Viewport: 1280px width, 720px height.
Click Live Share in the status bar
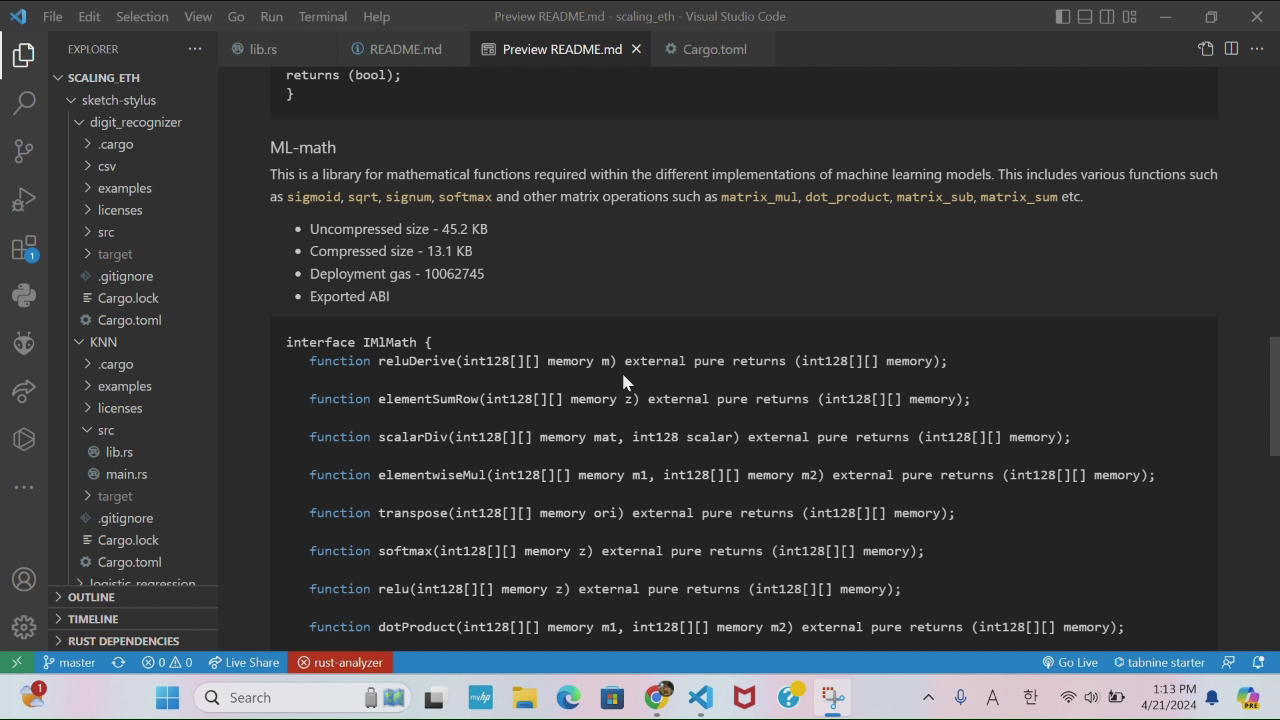pos(243,662)
